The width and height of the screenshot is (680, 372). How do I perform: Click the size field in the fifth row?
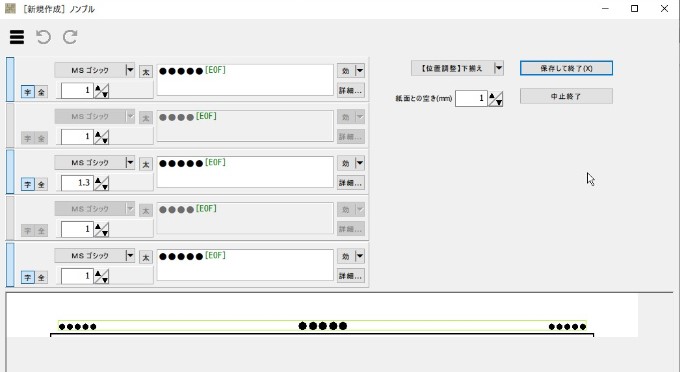click(x=77, y=276)
